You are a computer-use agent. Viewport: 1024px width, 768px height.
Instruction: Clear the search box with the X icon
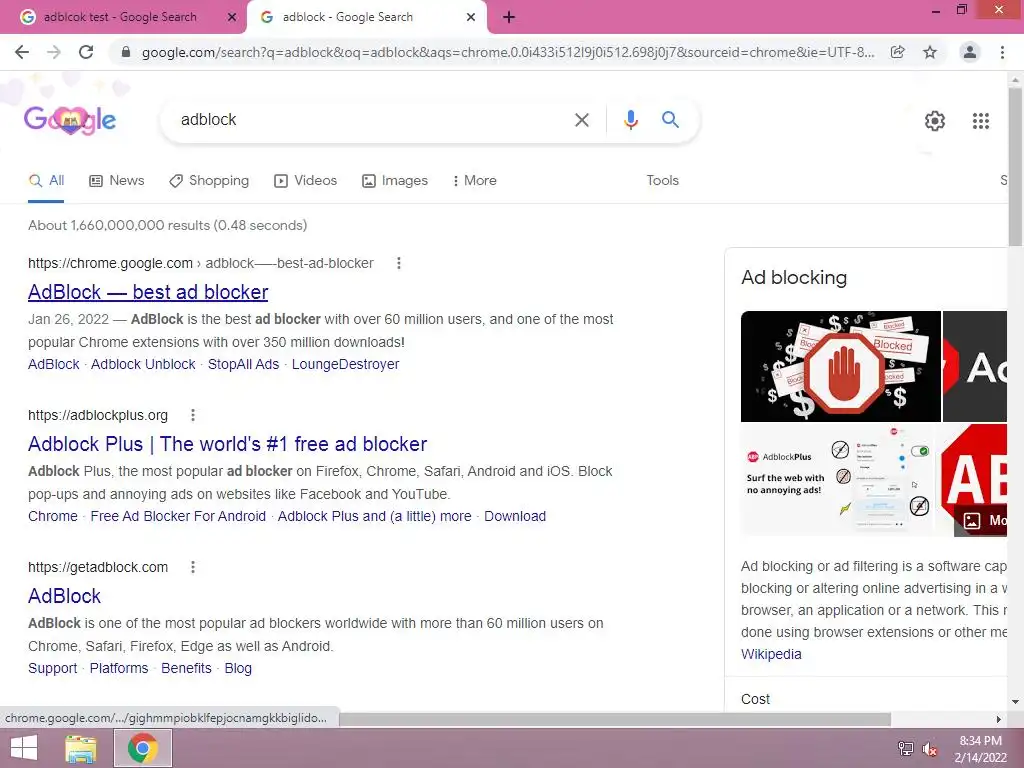581,120
